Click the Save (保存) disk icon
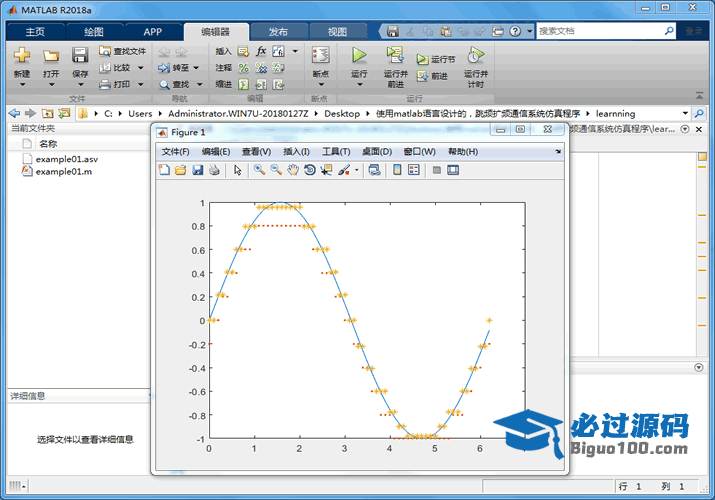The width and height of the screenshot is (715, 500). click(80, 55)
